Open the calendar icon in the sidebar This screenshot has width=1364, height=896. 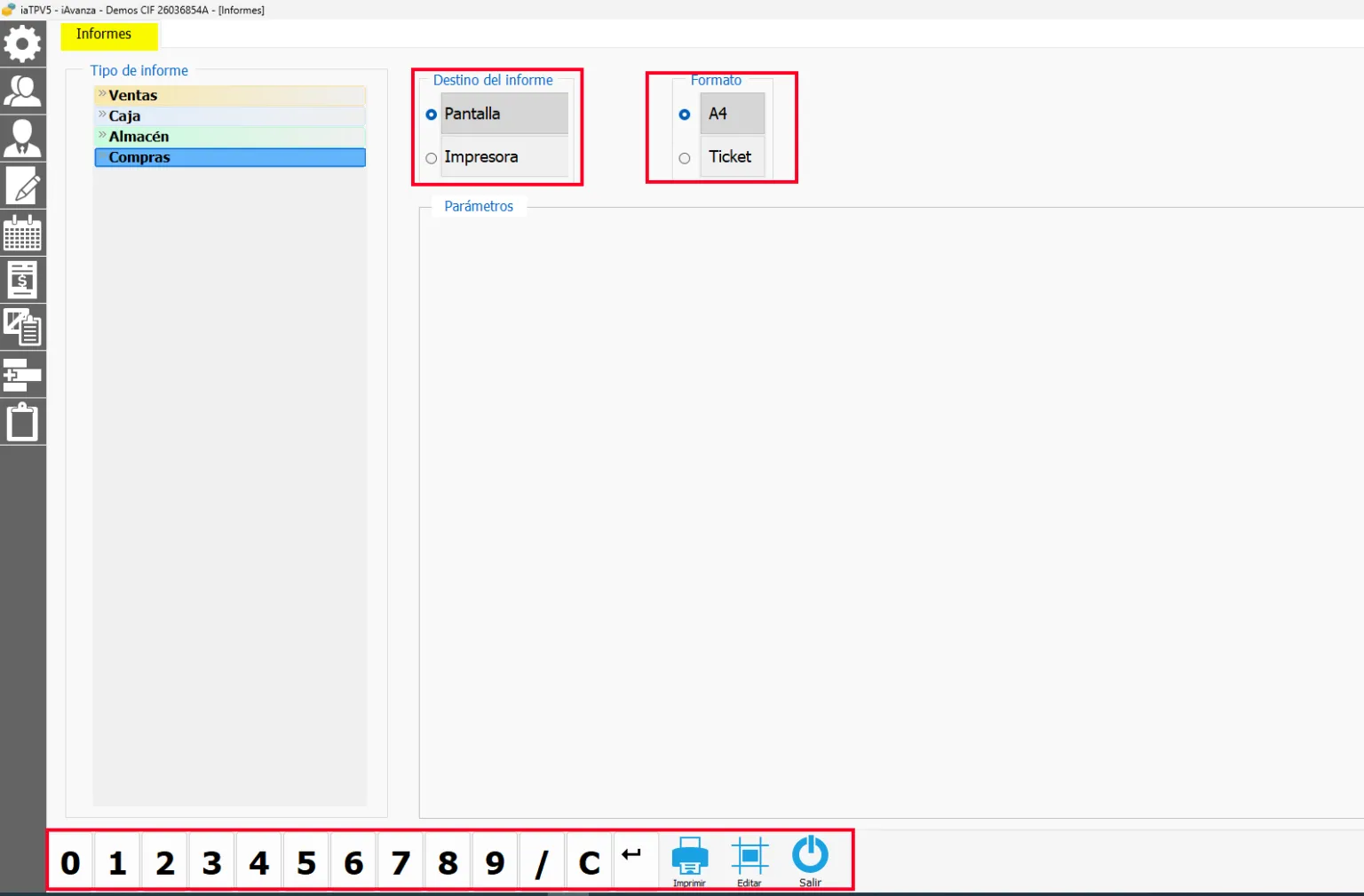point(22,233)
